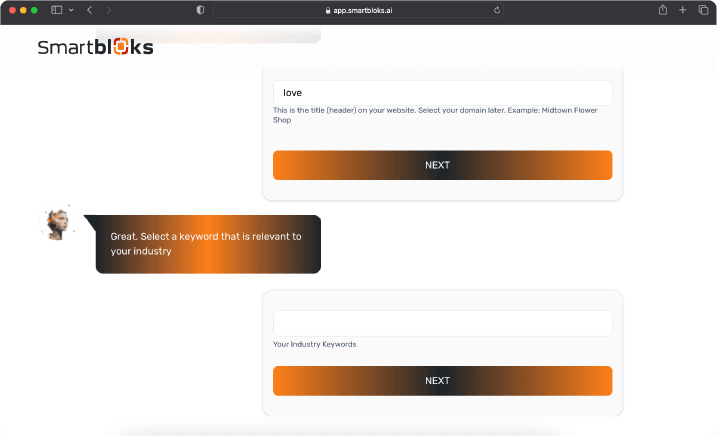Image resolution: width=717 pixels, height=436 pixels.
Task: Click the app.smartbloks.ai address bar
Action: point(358,10)
